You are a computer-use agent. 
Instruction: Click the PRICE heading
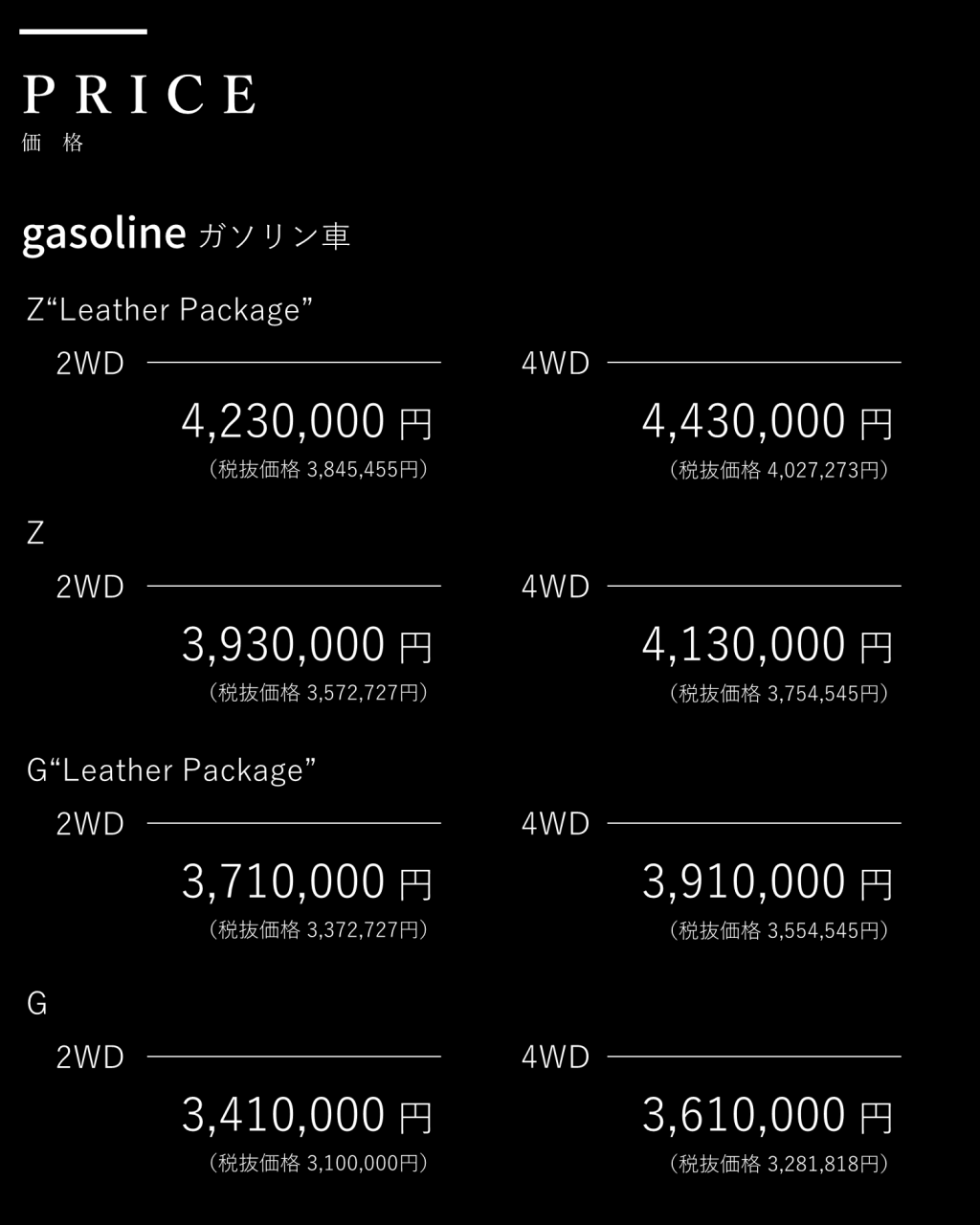139,95
